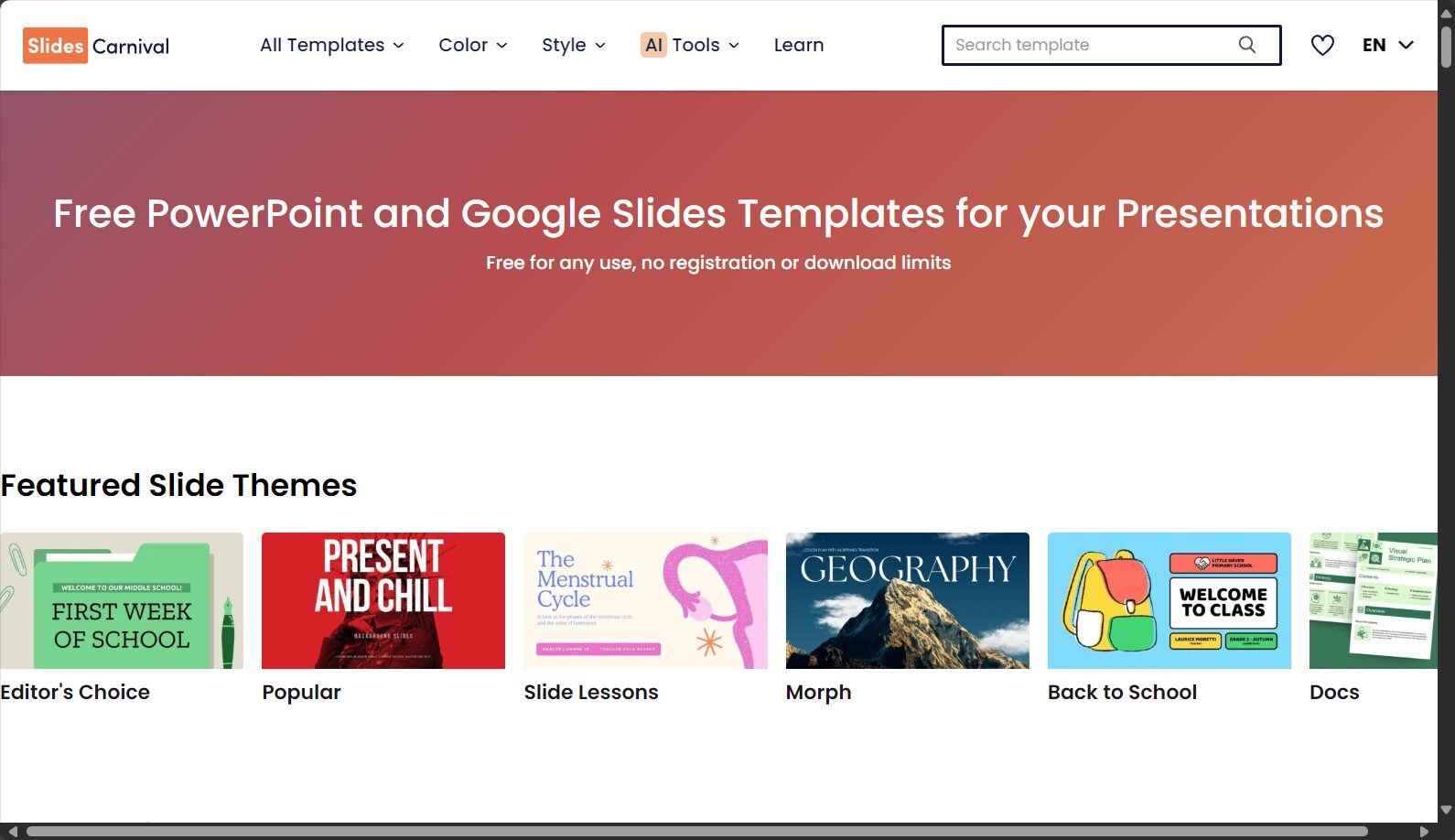The image size is (1455, 840).
Task: Open the Slide Lessons link
Action: 591,692
